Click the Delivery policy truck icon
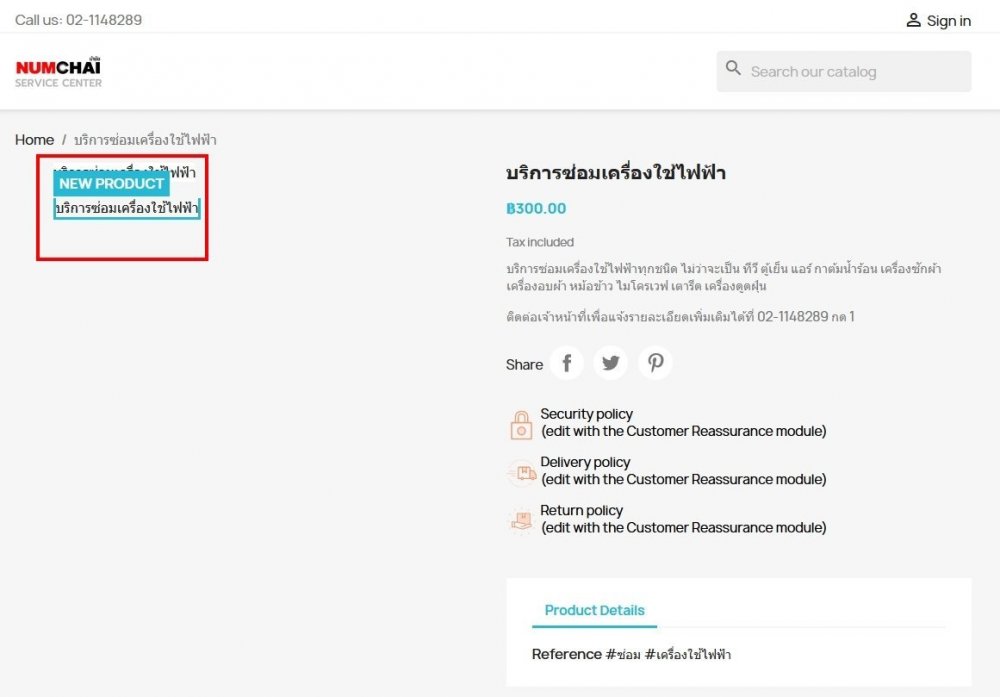Screen dimensions: 1000x697 pos(521,473)
